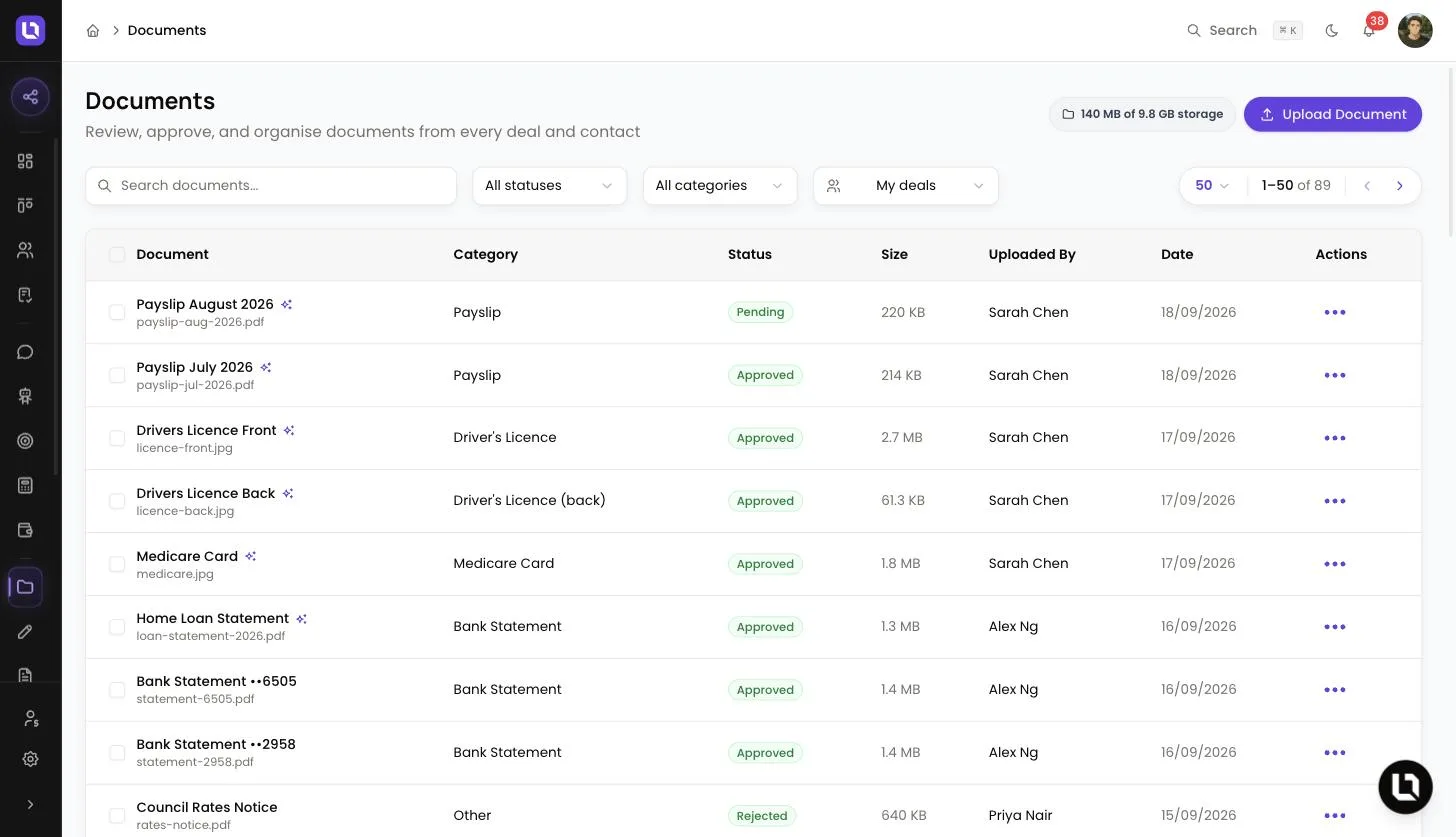Open the kanban board icon in sidebar
The height and width of the screenshot is (837, 1456).
click(26, 205)
